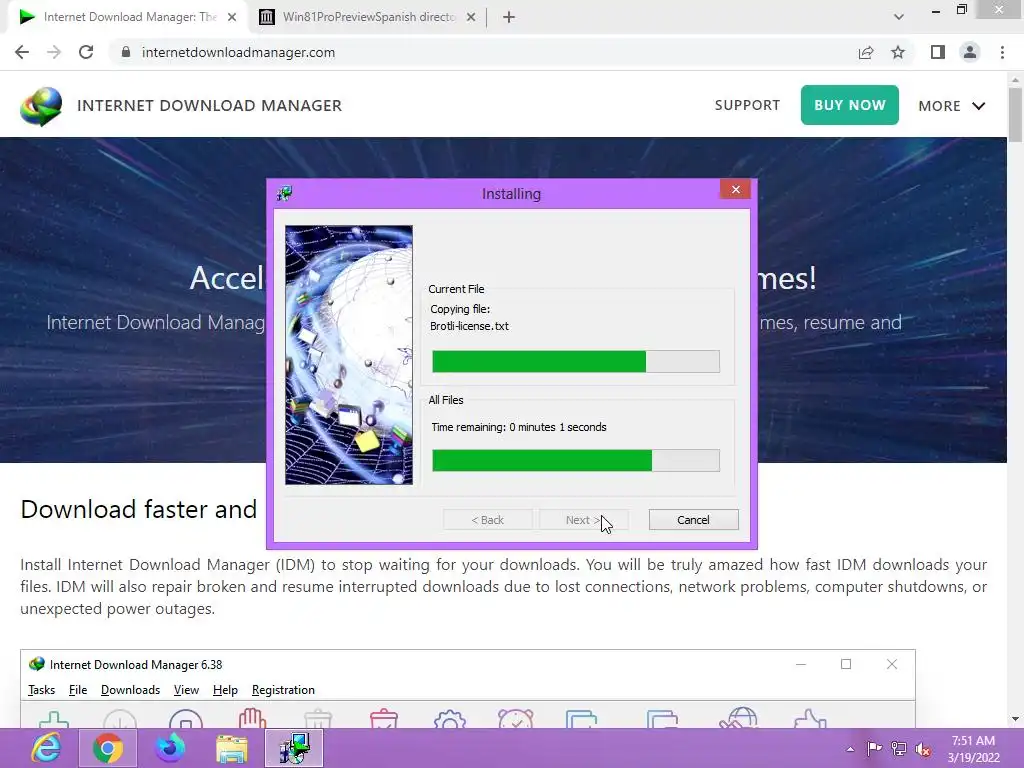This screenshot has height=768, width=1024.
Task: Click the site security padlock icon
Action: tap(126, 52)
